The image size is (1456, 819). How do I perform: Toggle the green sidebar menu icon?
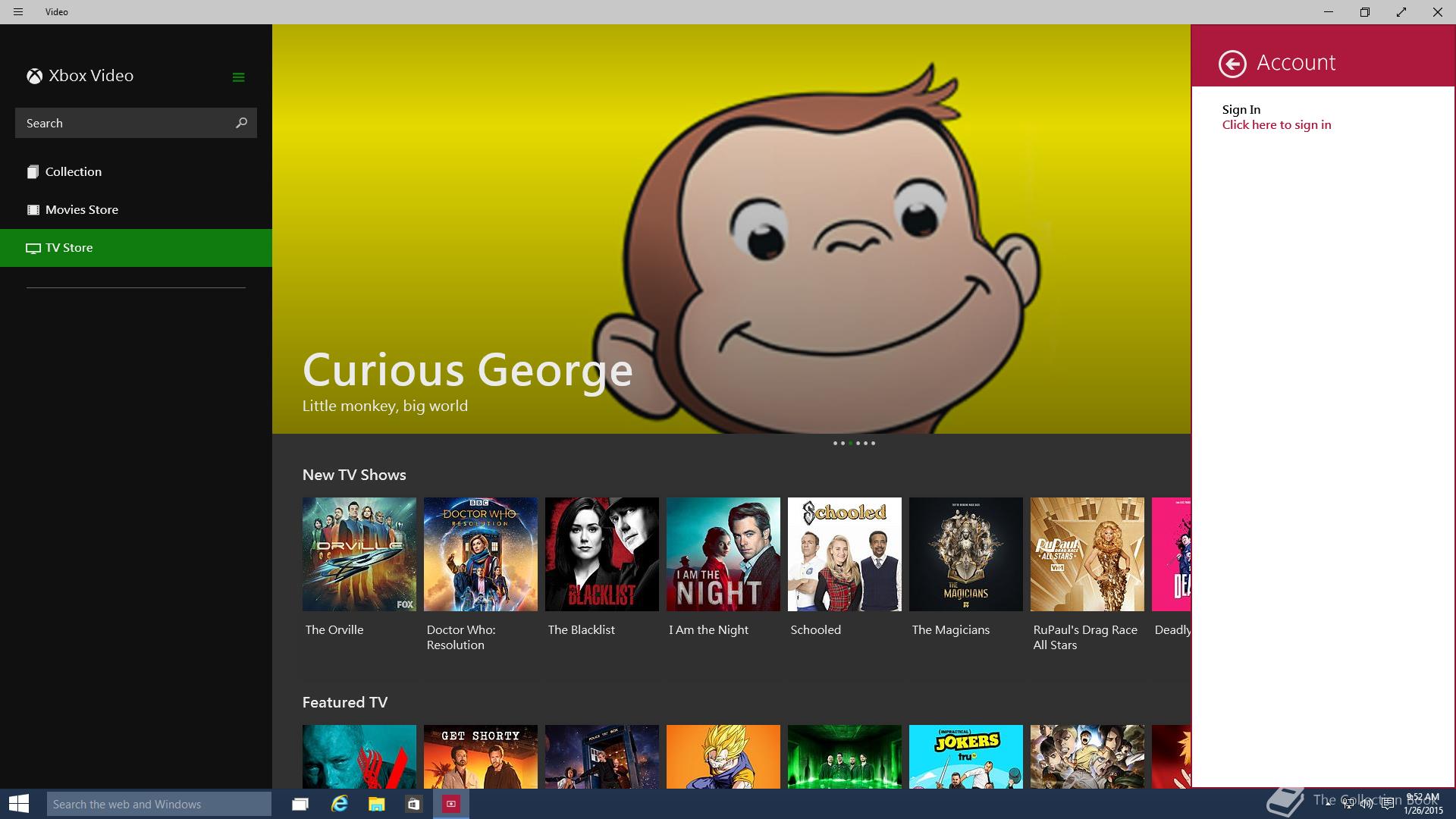(238, 77)
